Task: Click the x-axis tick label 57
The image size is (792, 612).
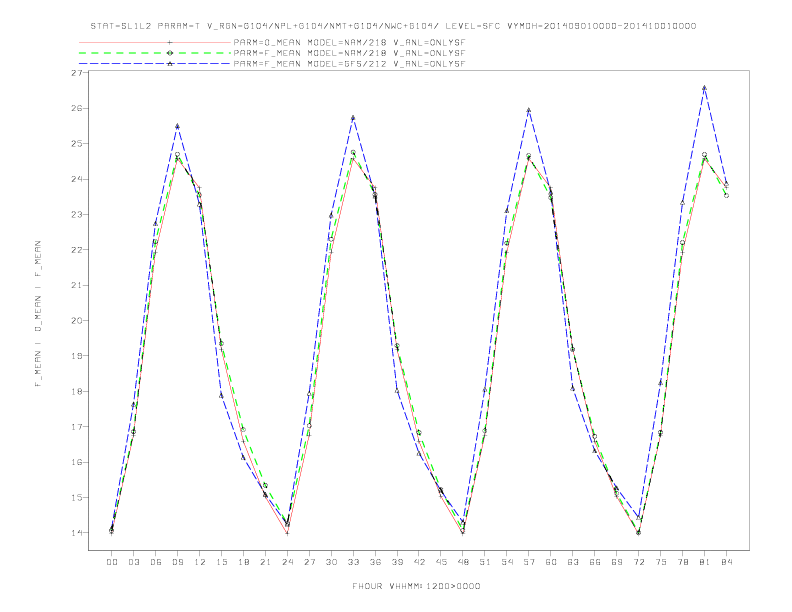Action: (x=529, y=562)
